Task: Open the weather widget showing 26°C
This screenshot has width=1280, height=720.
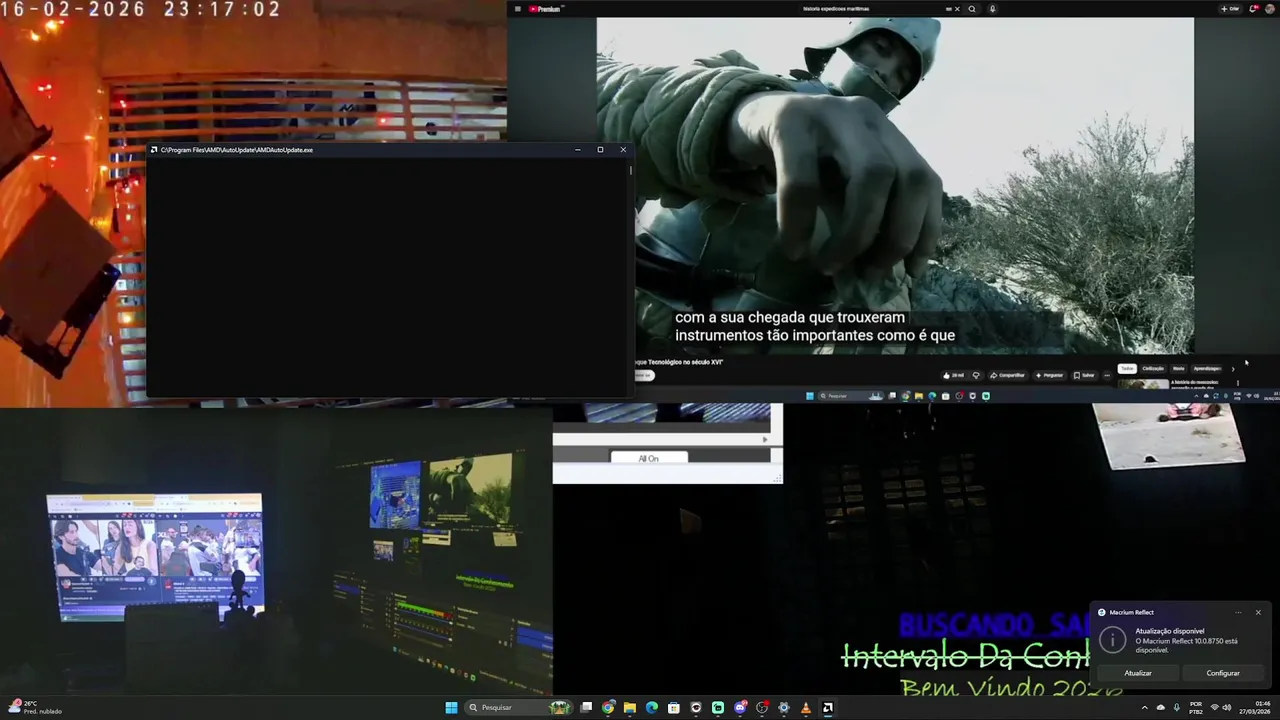Action: coord(35,707)
